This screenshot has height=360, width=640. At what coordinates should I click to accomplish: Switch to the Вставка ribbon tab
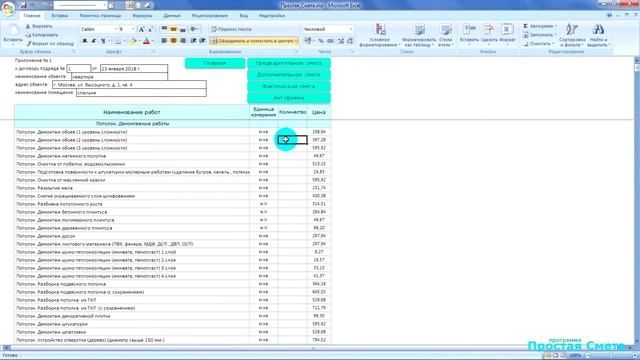click(x=60, y=16)
